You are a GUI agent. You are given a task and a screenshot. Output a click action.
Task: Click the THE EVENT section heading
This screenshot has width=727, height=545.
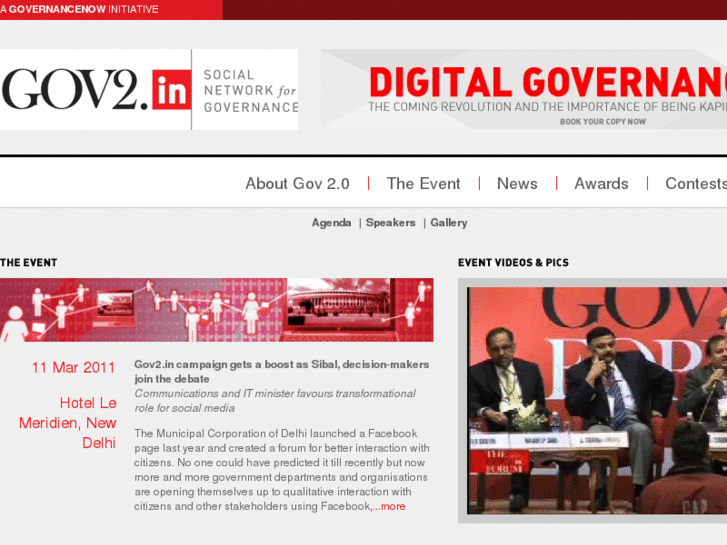tap(28, 263)
